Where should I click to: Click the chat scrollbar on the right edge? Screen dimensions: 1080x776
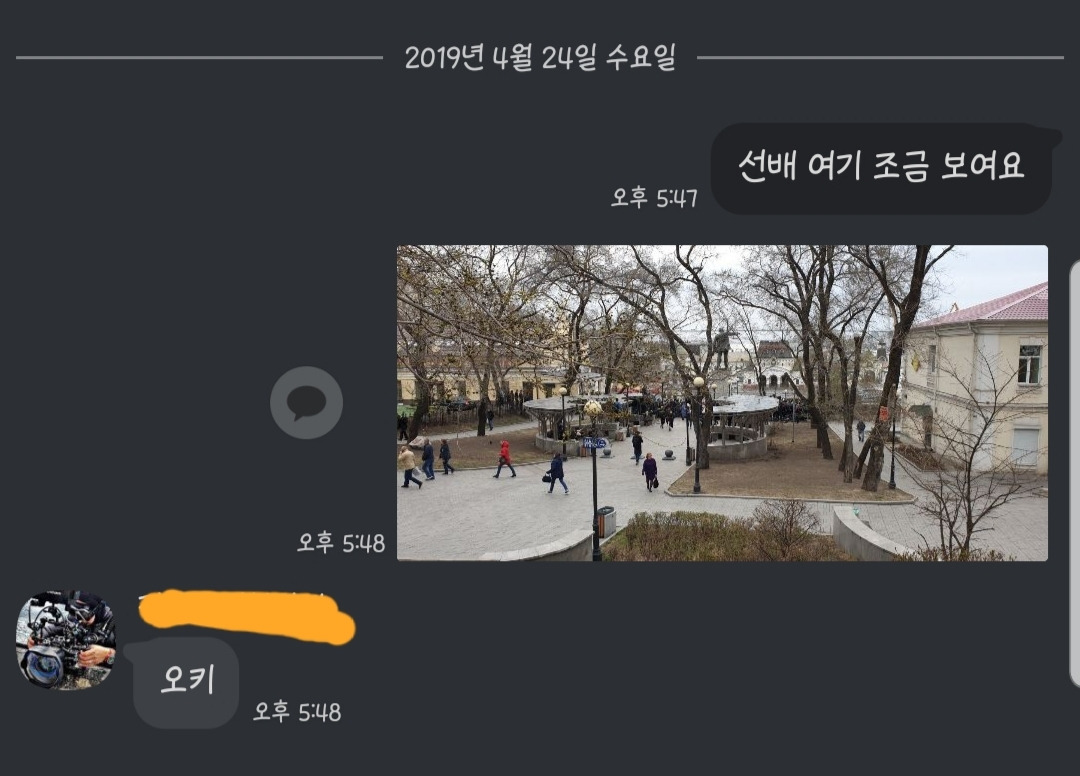(1074, 474)
